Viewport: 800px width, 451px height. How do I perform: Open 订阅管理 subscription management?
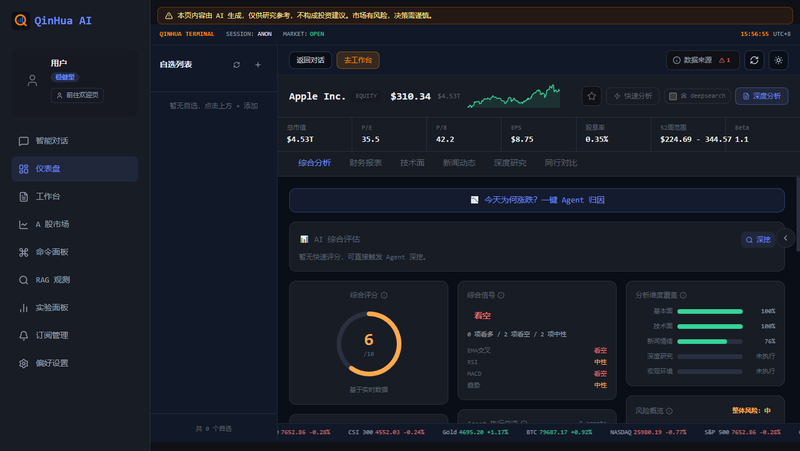tap(74, 336)
